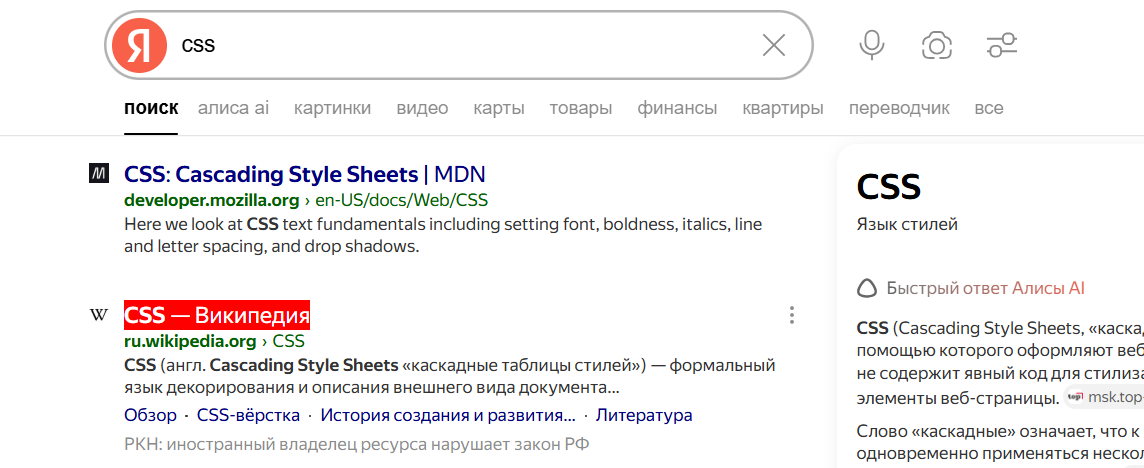The width and height of the screenshot is (1144, 468).
Task: Select the поиск tab
Action: tap(151, 109)
